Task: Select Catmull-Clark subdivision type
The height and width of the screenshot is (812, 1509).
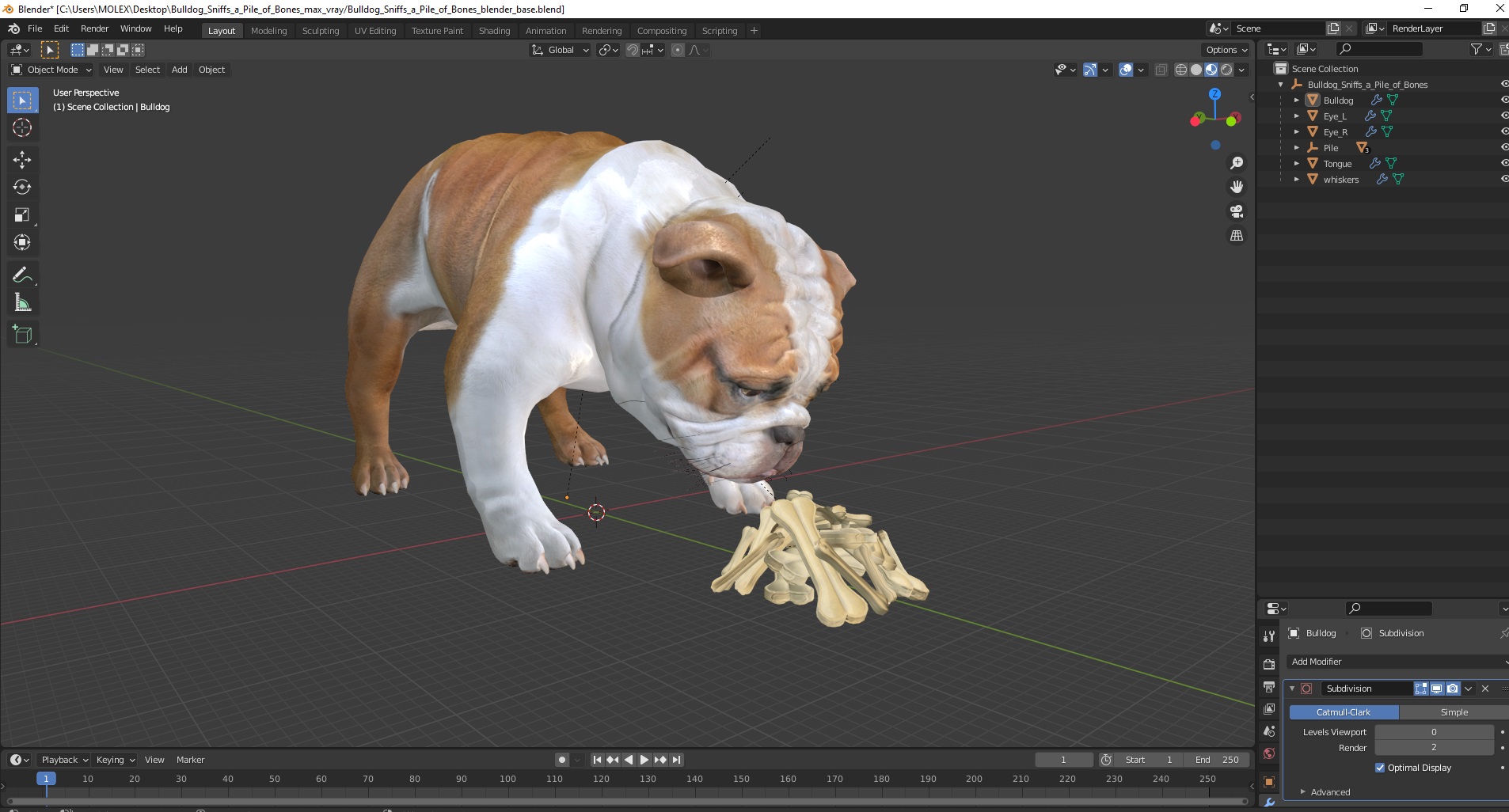Action: [1344, 712]
